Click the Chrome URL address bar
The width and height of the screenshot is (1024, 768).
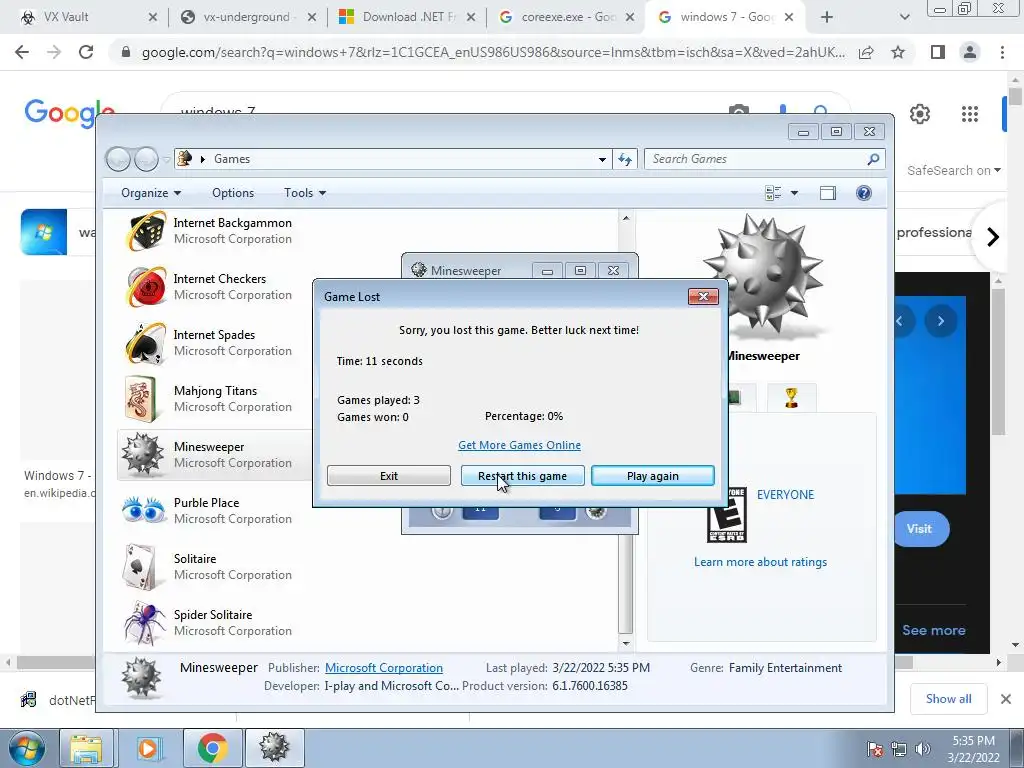point(493,52)
